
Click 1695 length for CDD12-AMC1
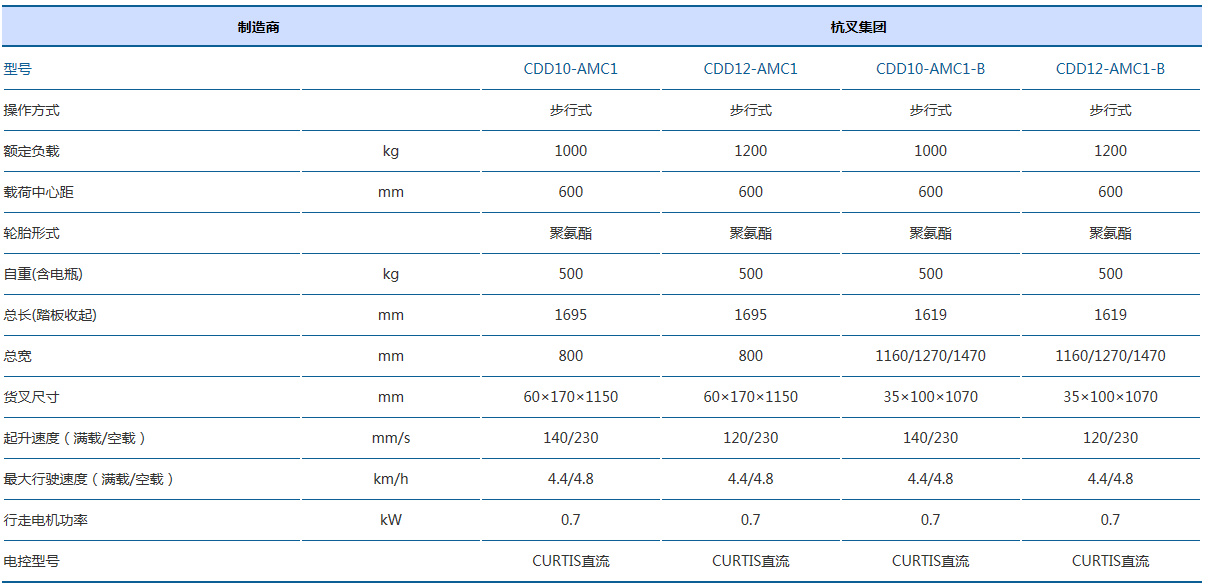coord(751,315)
